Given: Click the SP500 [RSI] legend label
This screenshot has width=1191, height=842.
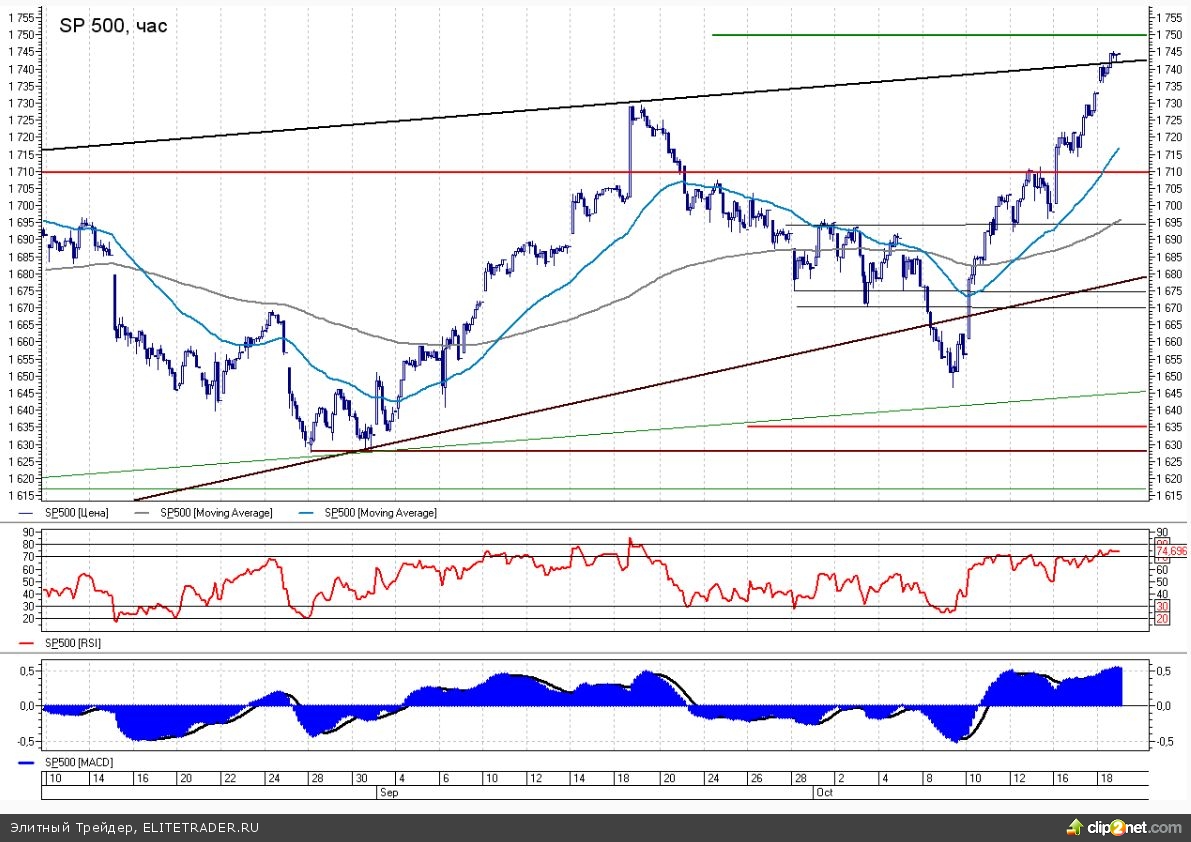Looking at the screenshot, I should coord(72,644).
